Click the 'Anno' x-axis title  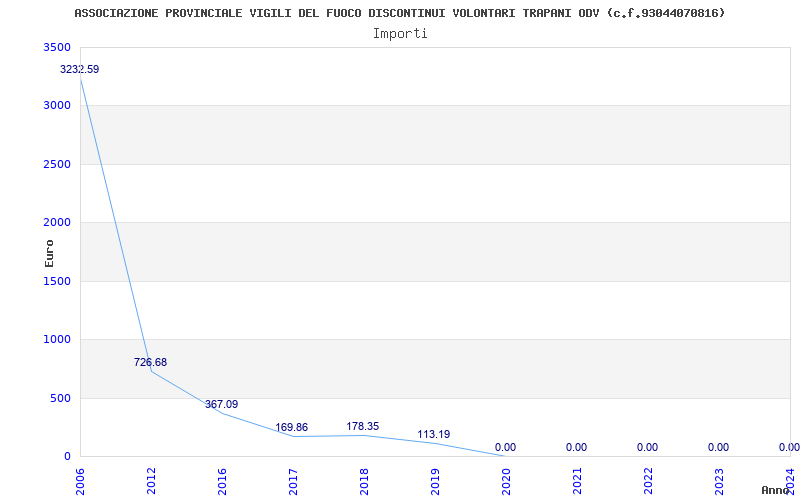click(776, 490)
